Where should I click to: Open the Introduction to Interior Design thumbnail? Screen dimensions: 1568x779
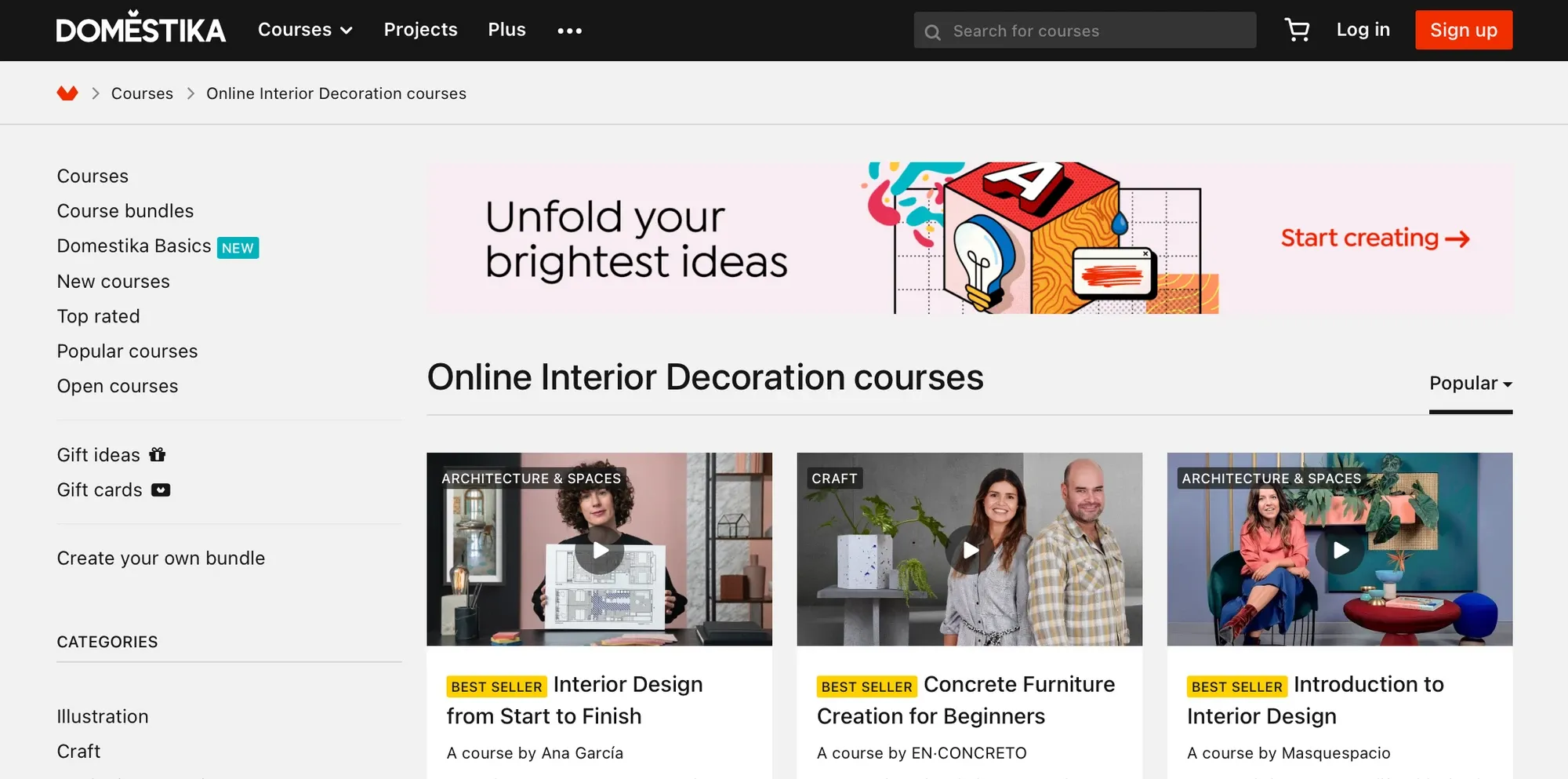tap(1340, 549)
